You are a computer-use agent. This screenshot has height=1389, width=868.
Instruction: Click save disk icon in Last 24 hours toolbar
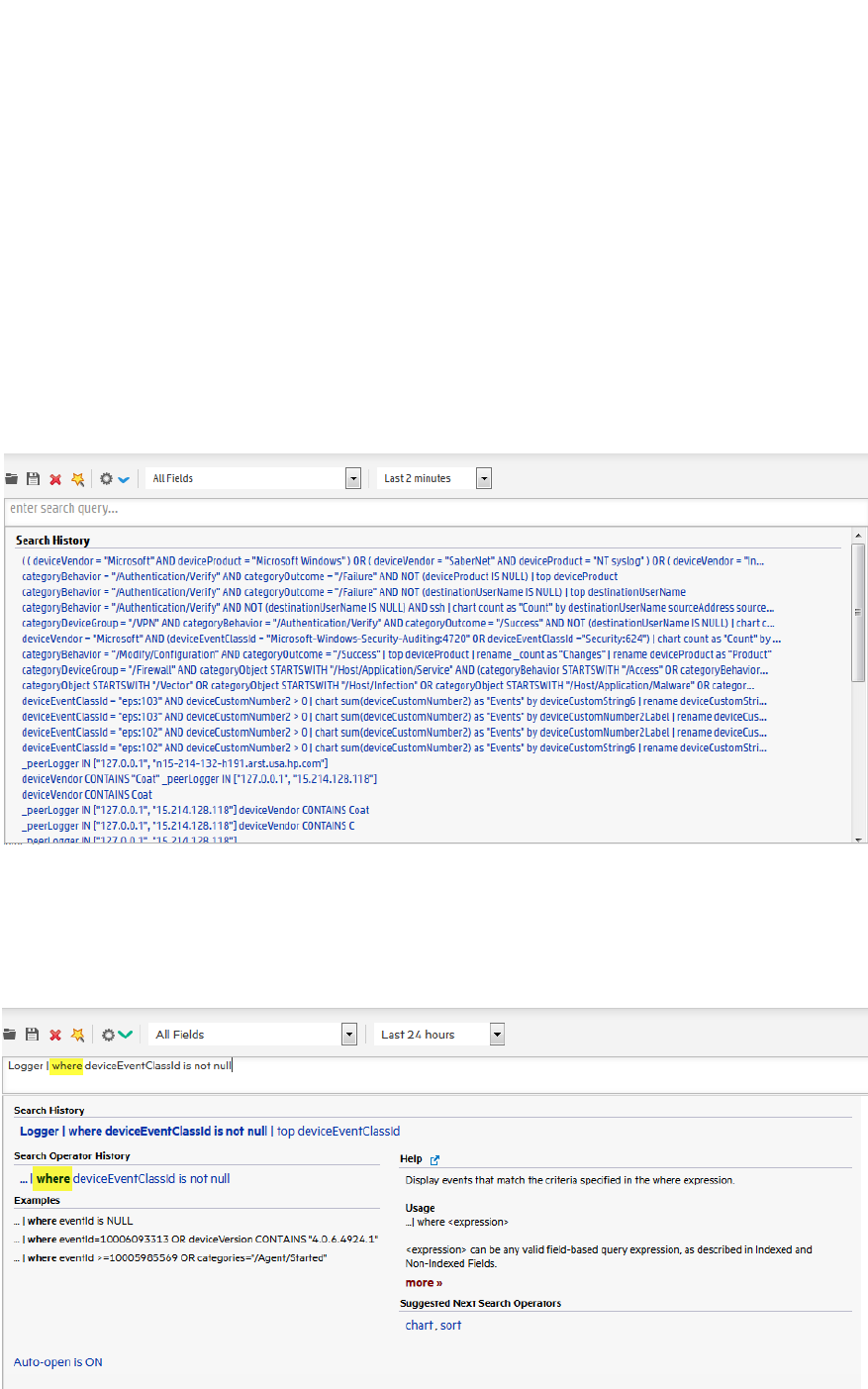coord(32,1035)
